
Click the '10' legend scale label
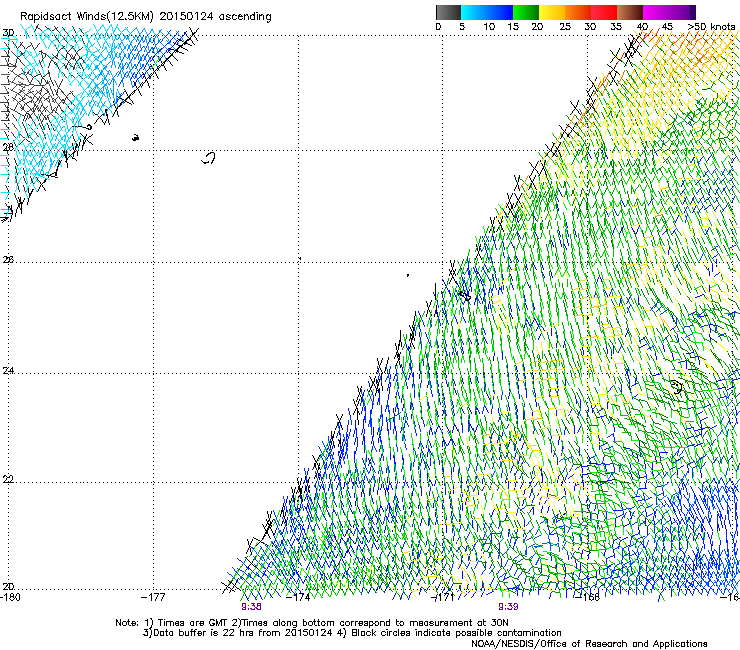489,27
